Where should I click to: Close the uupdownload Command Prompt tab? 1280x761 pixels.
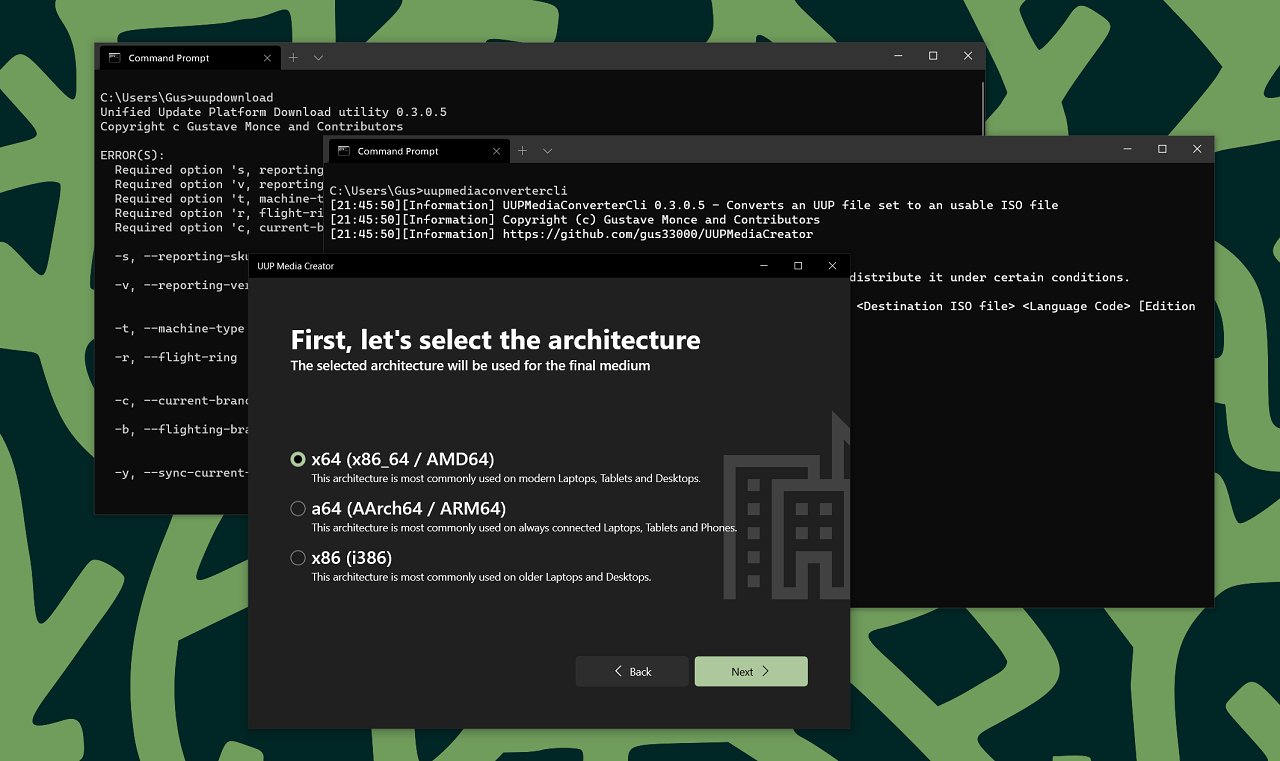click(x=267, y=58)
